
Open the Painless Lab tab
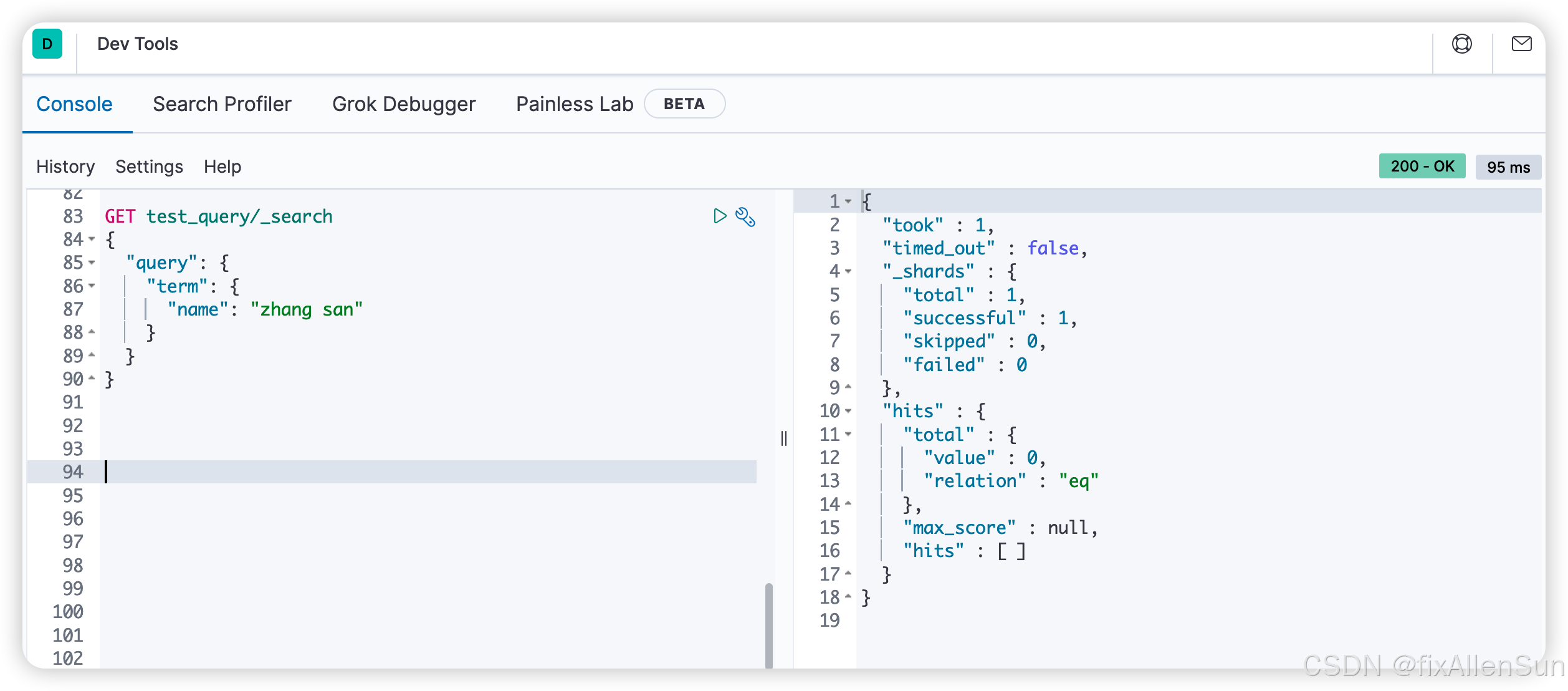click(x=574, y=104)
